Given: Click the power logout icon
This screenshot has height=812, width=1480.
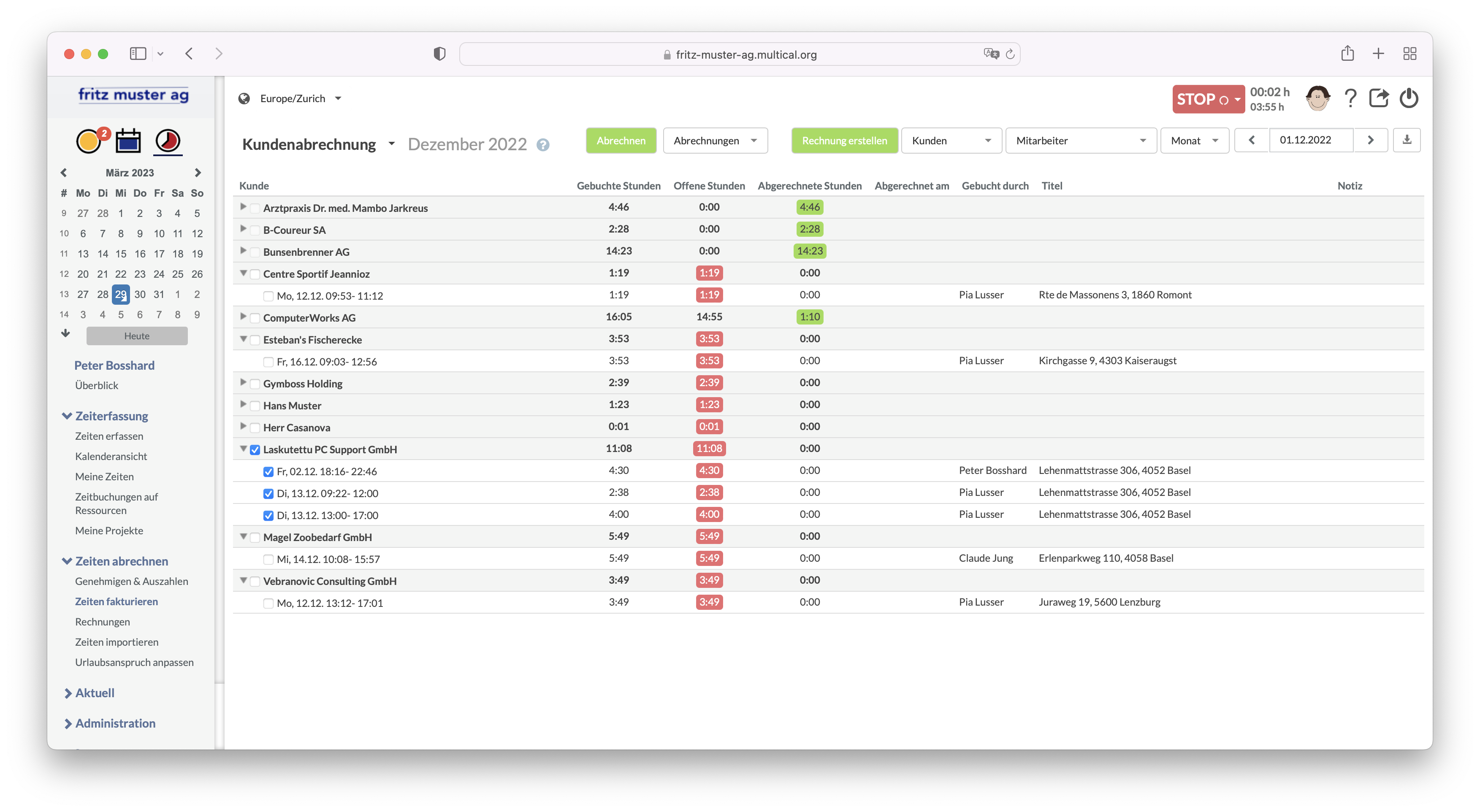Looking at the screenshot, I should tap(1409, 99).
